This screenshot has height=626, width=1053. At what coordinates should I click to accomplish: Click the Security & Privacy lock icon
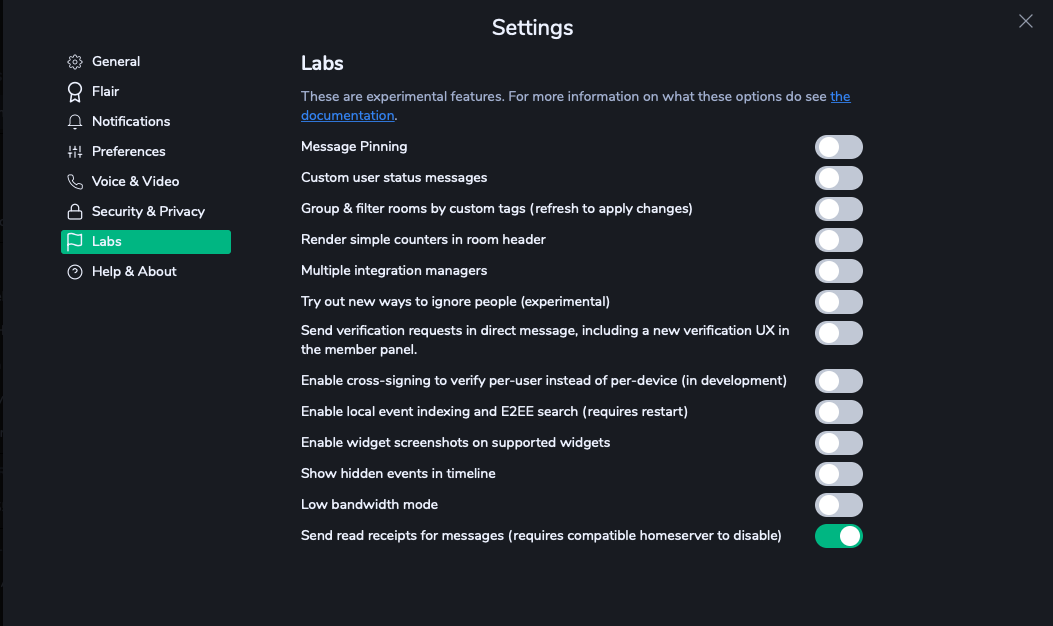(75, 212)
